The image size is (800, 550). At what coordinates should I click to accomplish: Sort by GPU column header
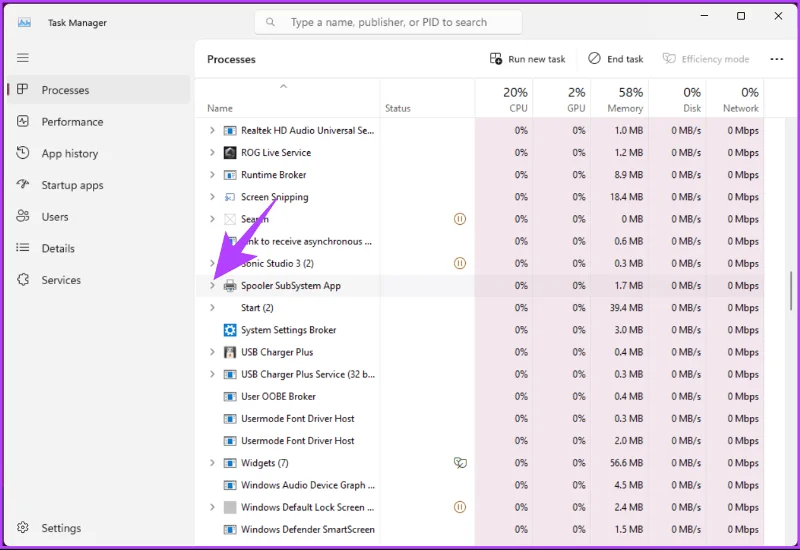point(562,99)
